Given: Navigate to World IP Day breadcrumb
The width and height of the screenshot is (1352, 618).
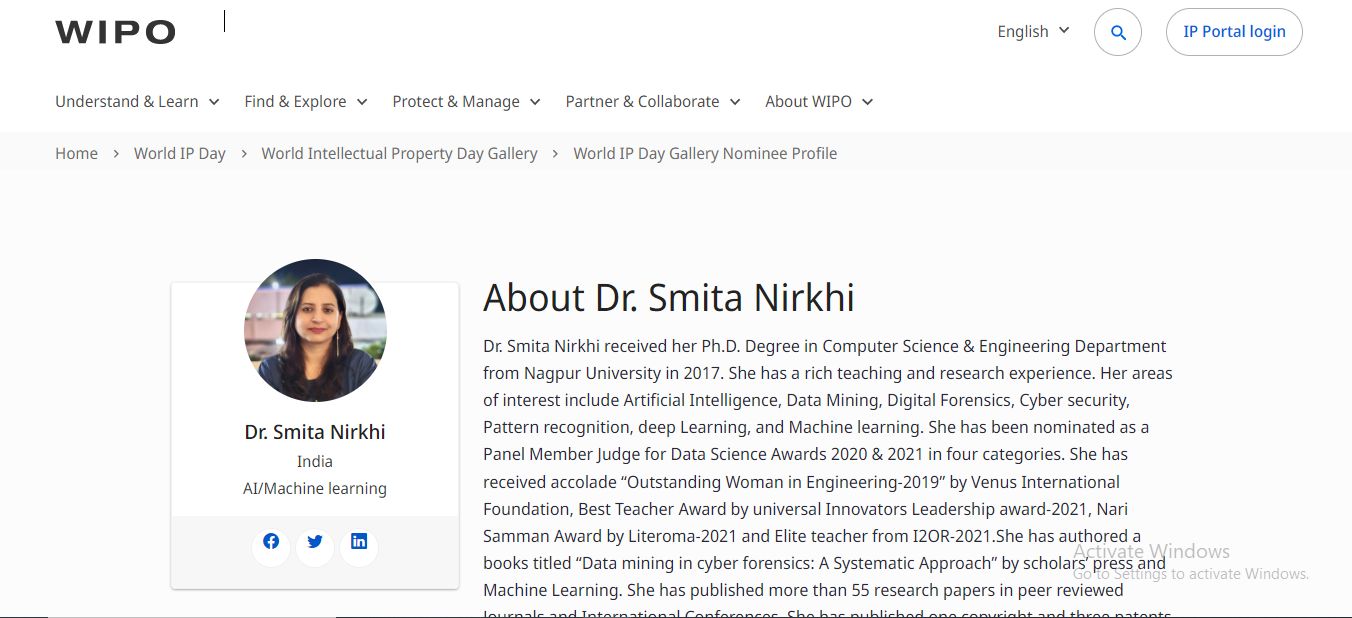Looking at the screenshot, I should (180, 154).
